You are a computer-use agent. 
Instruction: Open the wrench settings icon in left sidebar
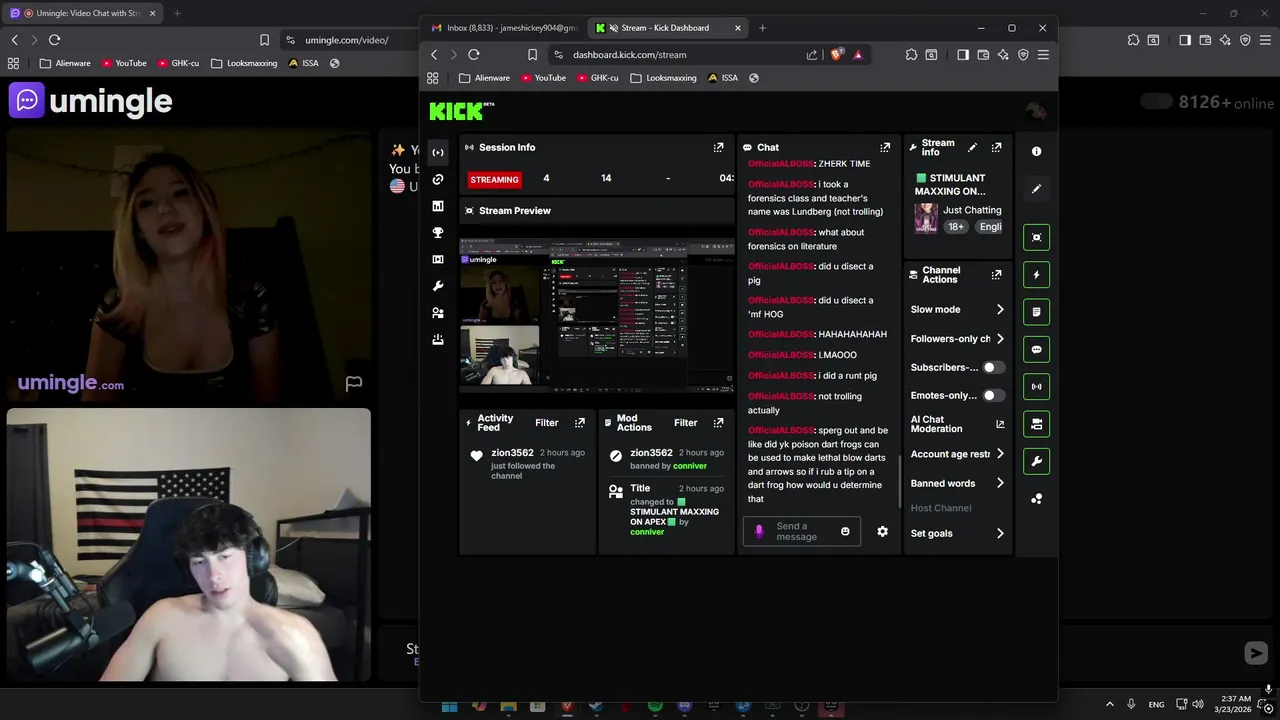click(438, 286)
